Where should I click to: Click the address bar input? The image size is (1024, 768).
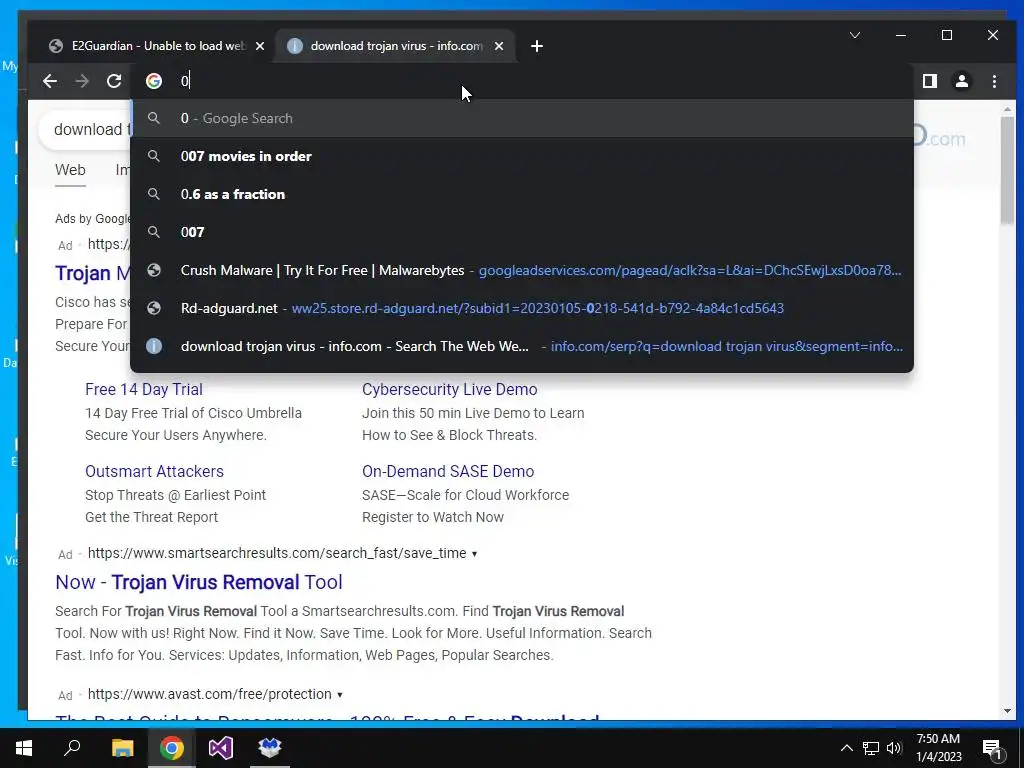(522, 81)
